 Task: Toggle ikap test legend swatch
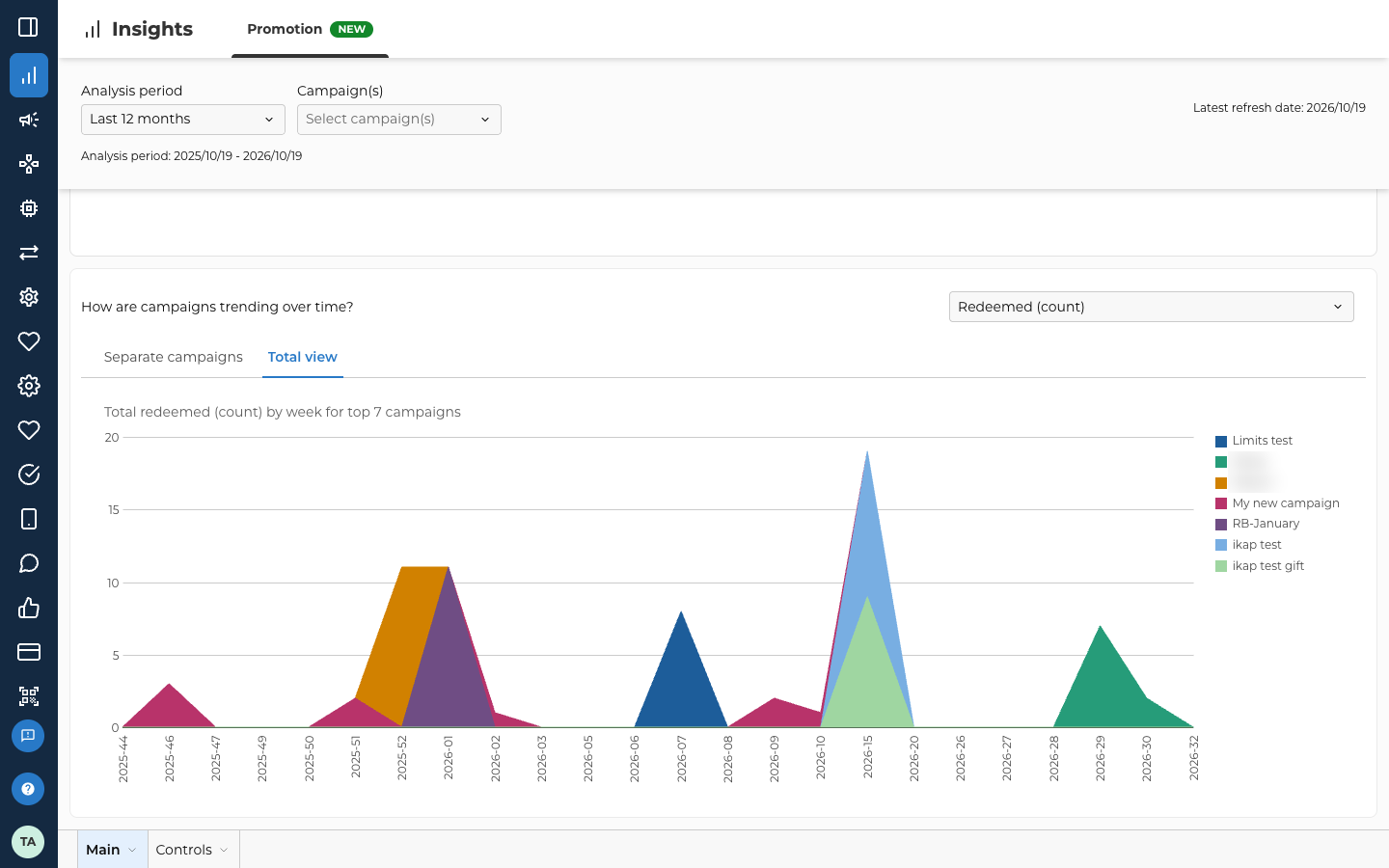[x=1221, y=545]
